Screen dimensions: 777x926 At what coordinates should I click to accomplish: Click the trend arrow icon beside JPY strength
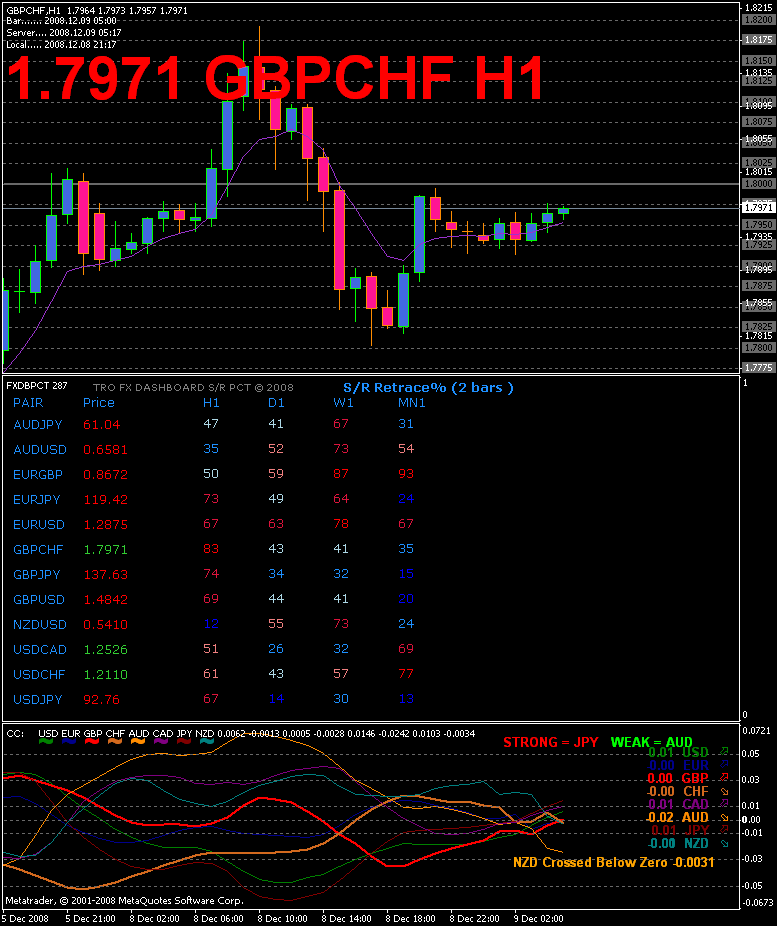(x=724, y=830)
